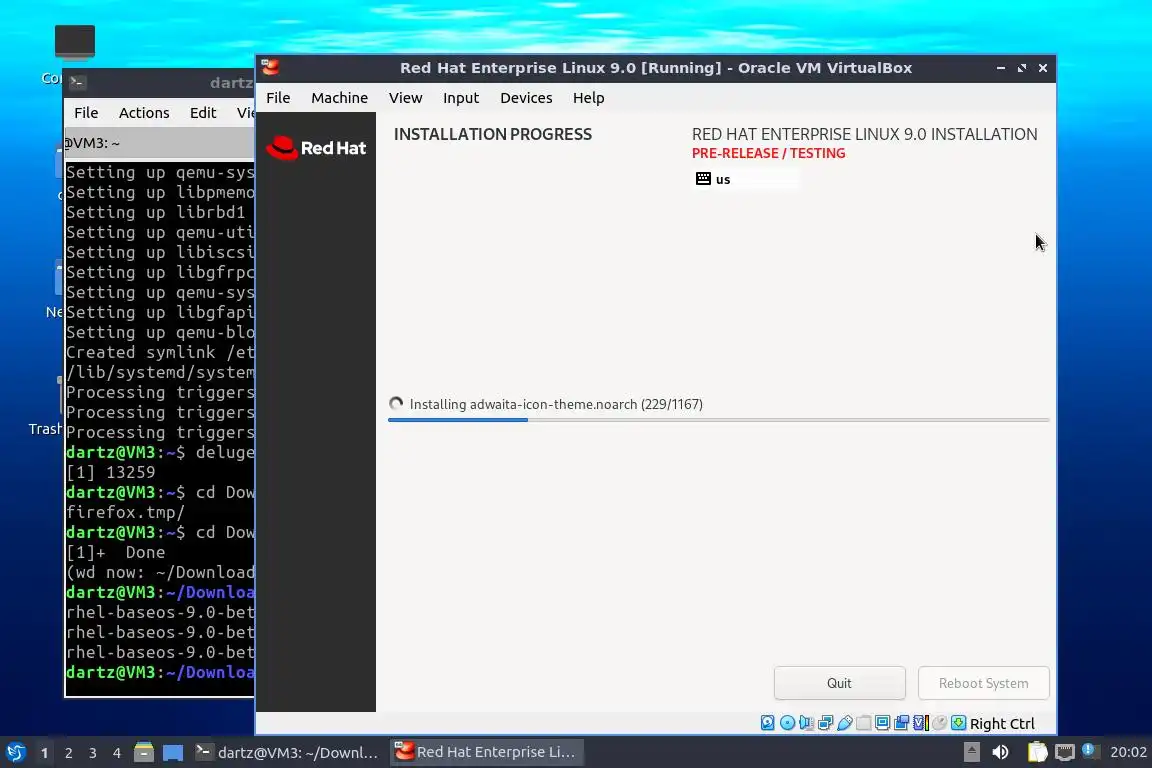Screen dimensions: 1152x768
Task: Click the Computer desktop icon
Action: click(74, 43)
